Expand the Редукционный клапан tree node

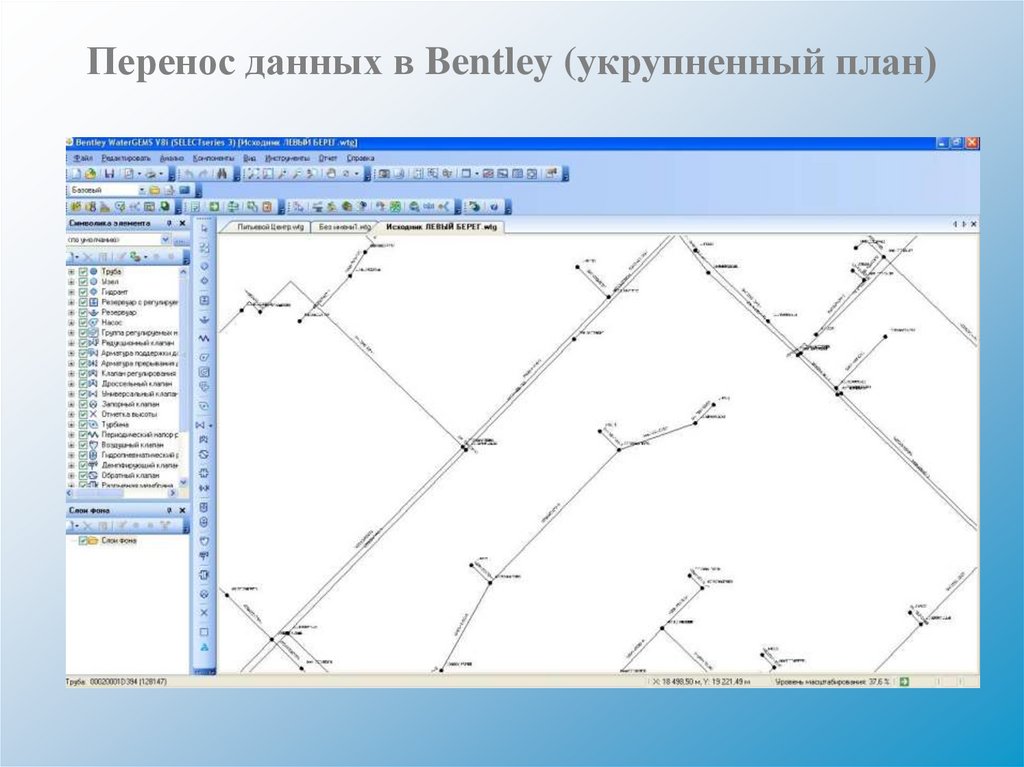tap(72, 343)
